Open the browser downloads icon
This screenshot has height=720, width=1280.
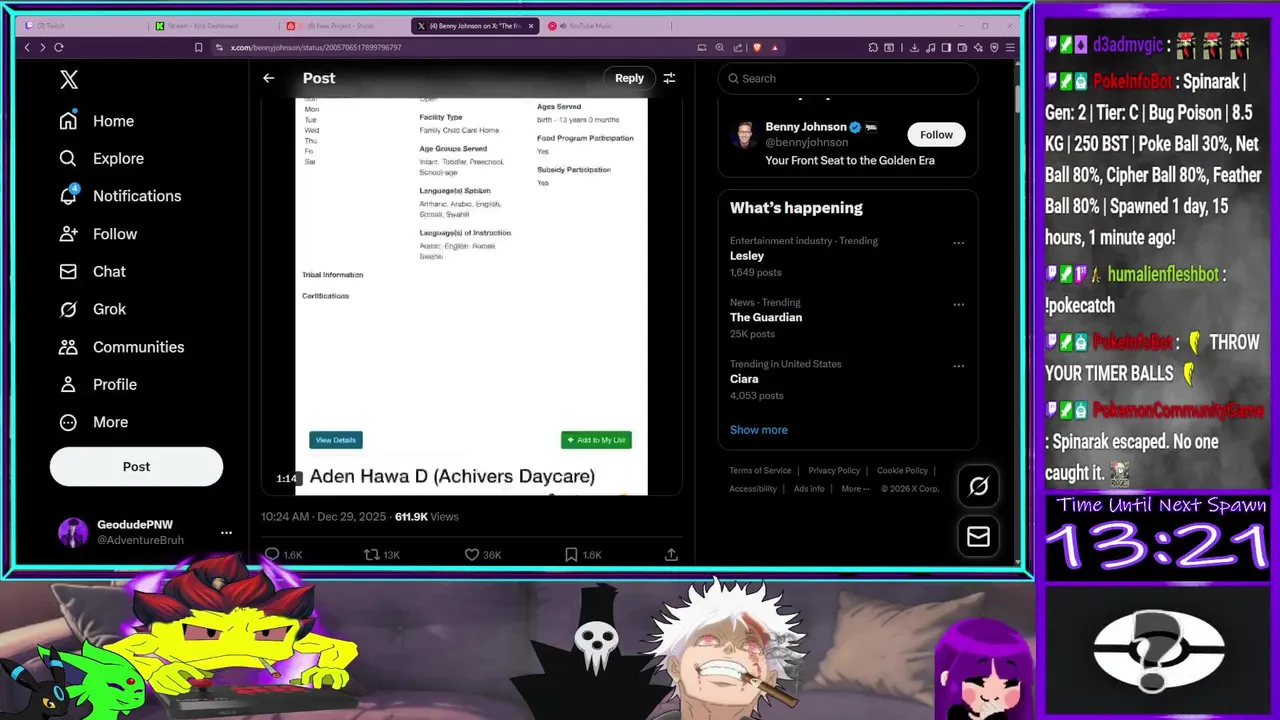[914, 47]
